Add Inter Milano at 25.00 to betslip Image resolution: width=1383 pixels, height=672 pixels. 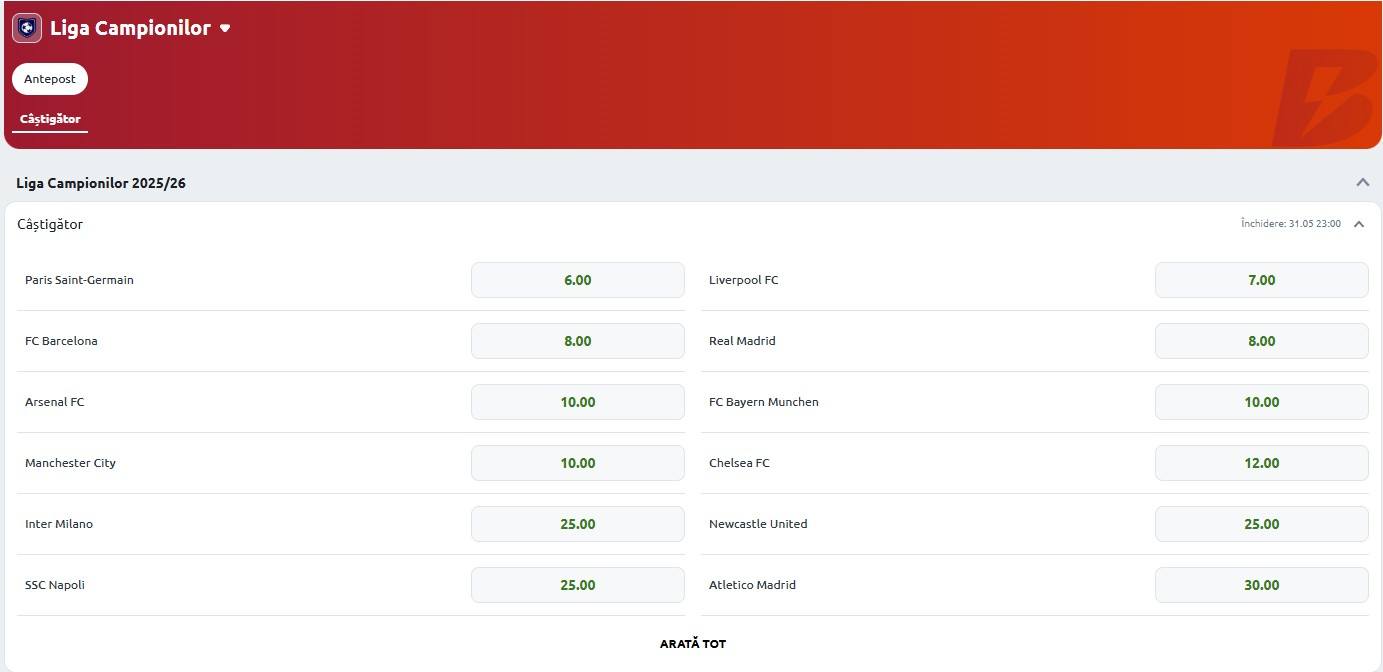pos(578,524)
